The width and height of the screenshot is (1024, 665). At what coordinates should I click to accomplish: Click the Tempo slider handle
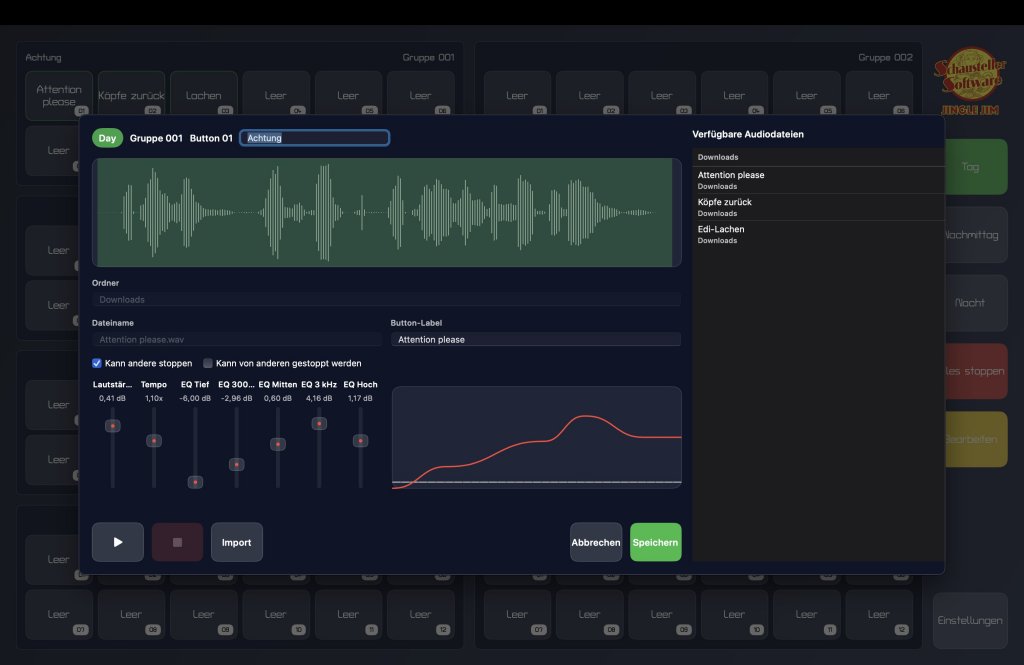153,441
